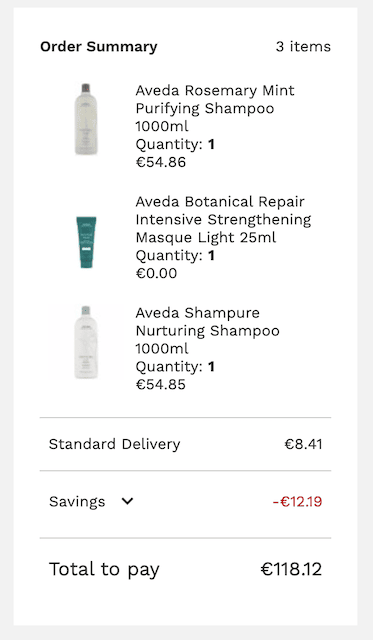Click Aveda Botanical Repair Masque Light title
373x640 pixels.
tap(223, 219)
